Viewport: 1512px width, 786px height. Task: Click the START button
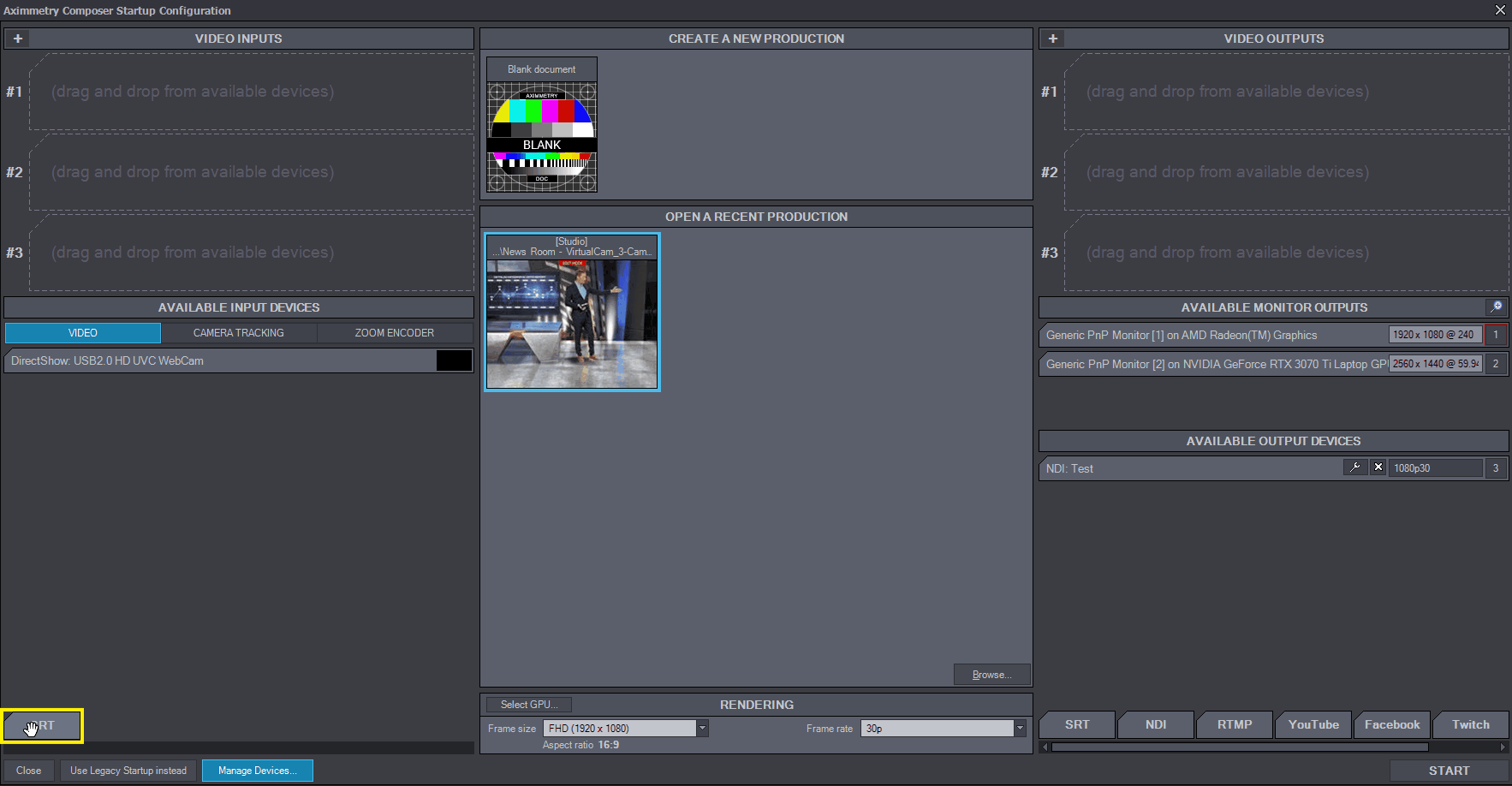click(x=1449, y=771)
